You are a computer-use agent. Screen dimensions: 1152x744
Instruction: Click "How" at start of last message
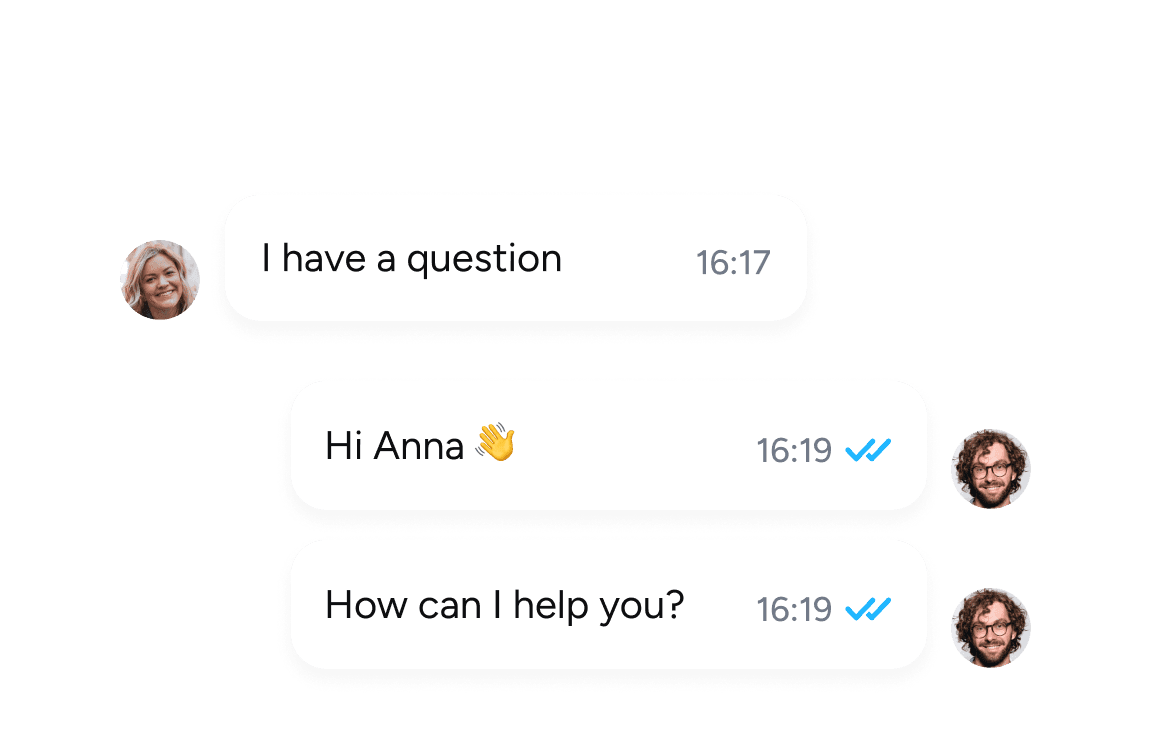(x=361, y=605)
